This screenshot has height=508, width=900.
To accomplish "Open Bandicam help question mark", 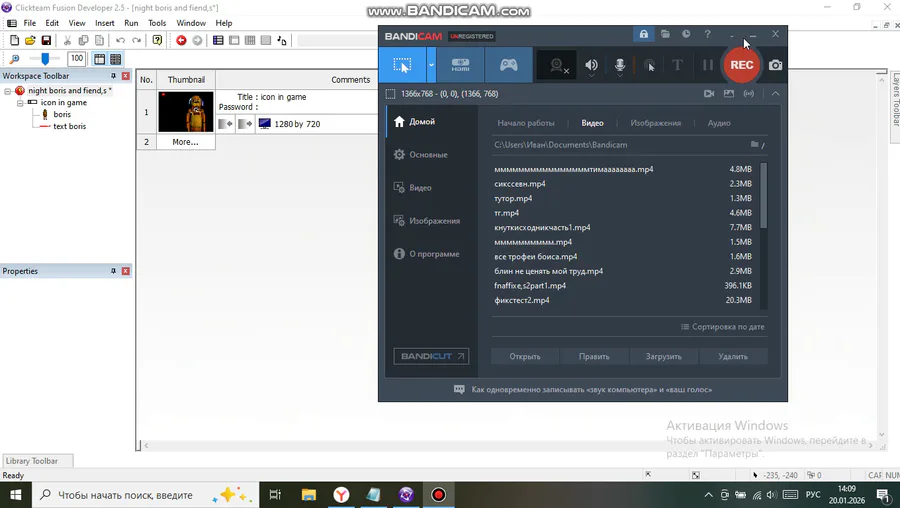I will pyautogui.click(x=708, y=34).
